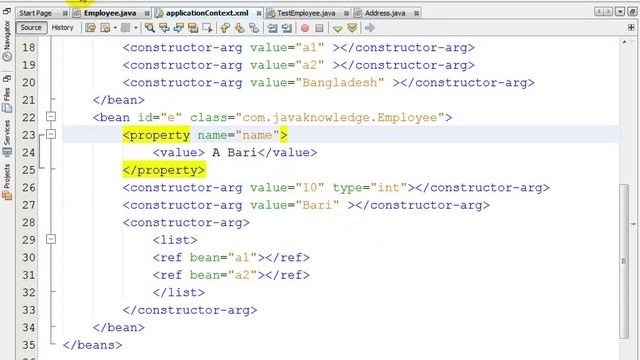Start macro recording with red circle
The image size is (640, 360).
pyautogui.click(x=305, y=28)
